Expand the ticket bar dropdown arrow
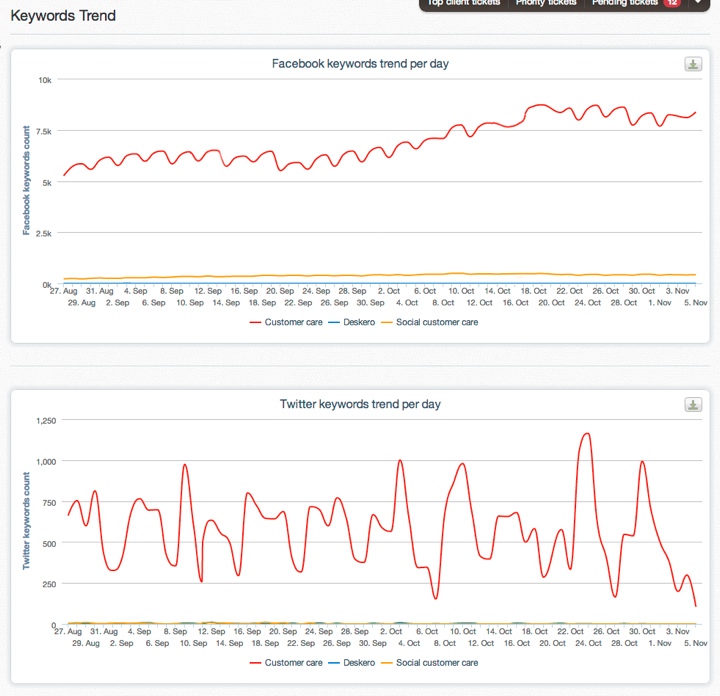Screen dimensions: 720x696 pyautogui.click(x=698, y=2)
